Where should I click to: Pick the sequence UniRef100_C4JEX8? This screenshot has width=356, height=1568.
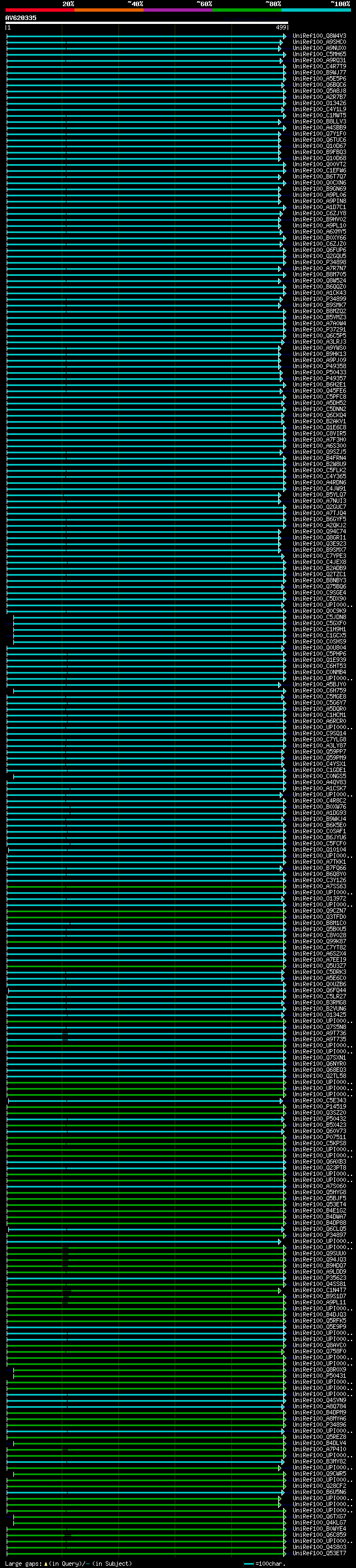319,562
